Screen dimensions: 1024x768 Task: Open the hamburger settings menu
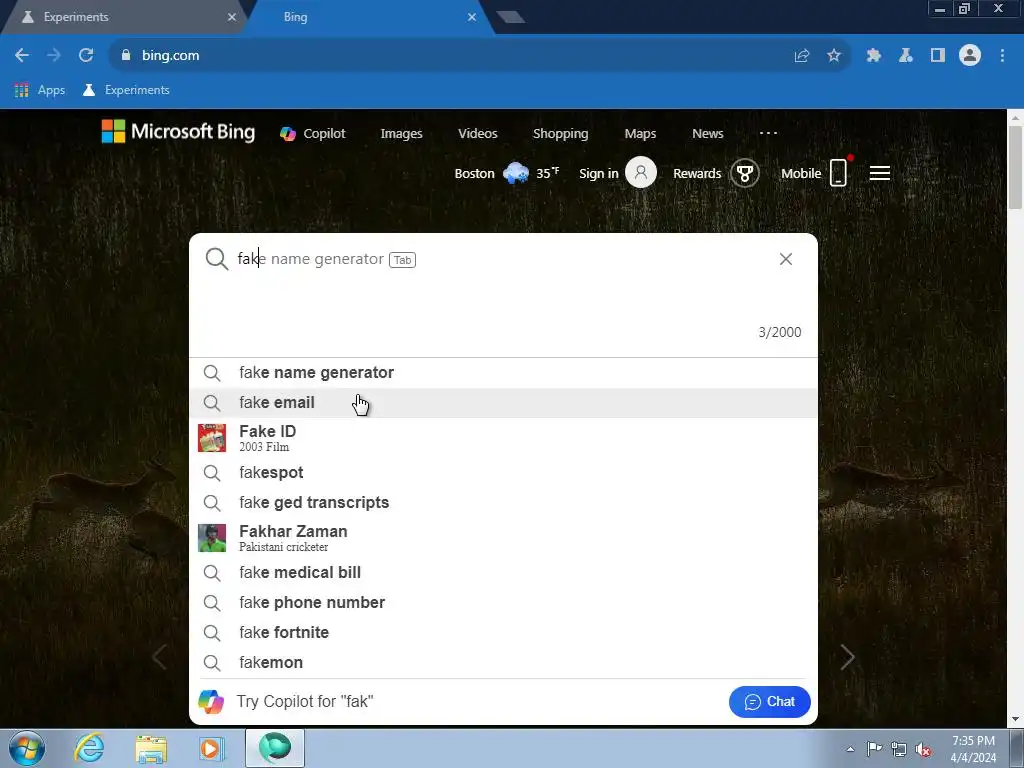(x=880, y=173)
